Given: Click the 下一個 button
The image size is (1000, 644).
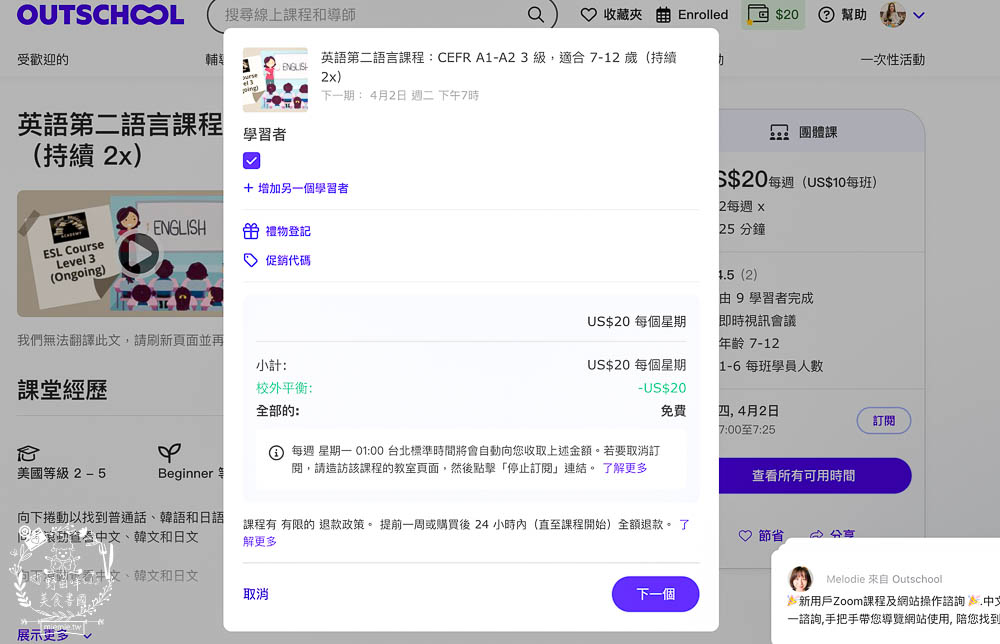Looking at the screenshot, I should pyautogui.click(x=655, y=594).
